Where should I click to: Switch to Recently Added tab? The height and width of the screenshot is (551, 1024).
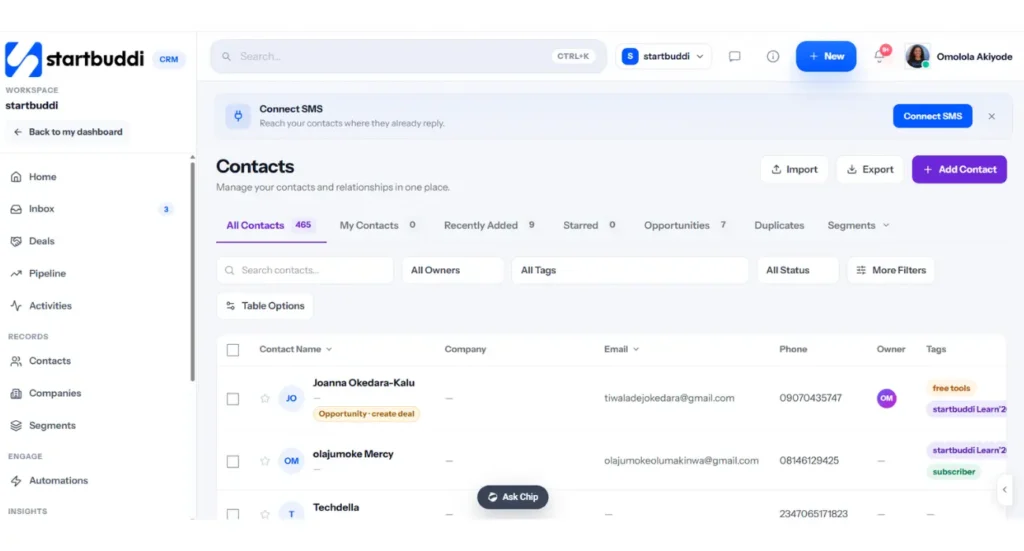490,225
